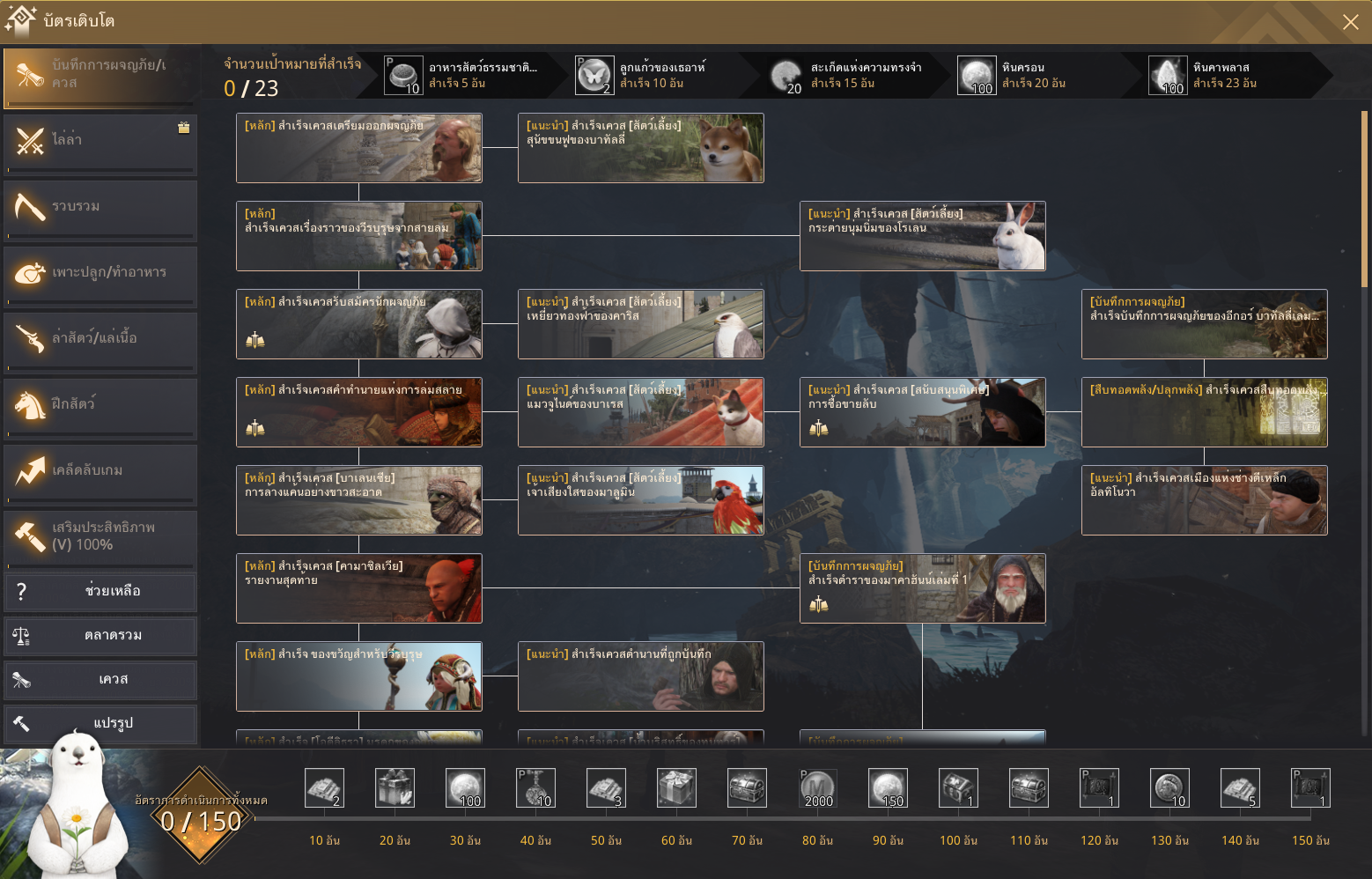Click the 70 อัน chest reward
This screenshot has width=1372, height=879.
click(x=747, y=788)
